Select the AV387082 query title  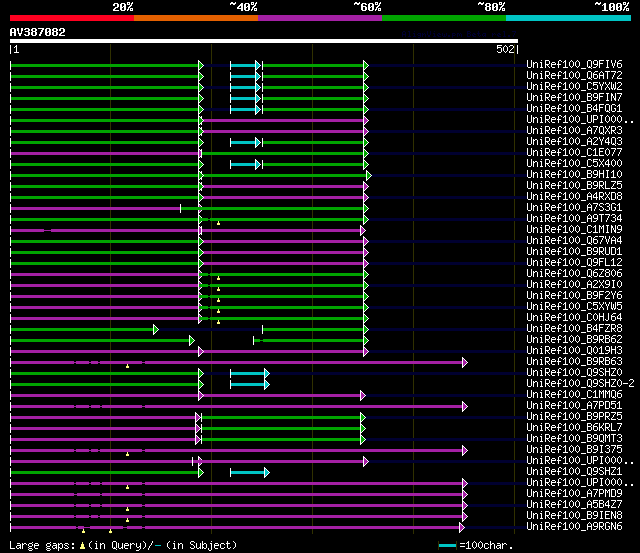tap(38, 32)
